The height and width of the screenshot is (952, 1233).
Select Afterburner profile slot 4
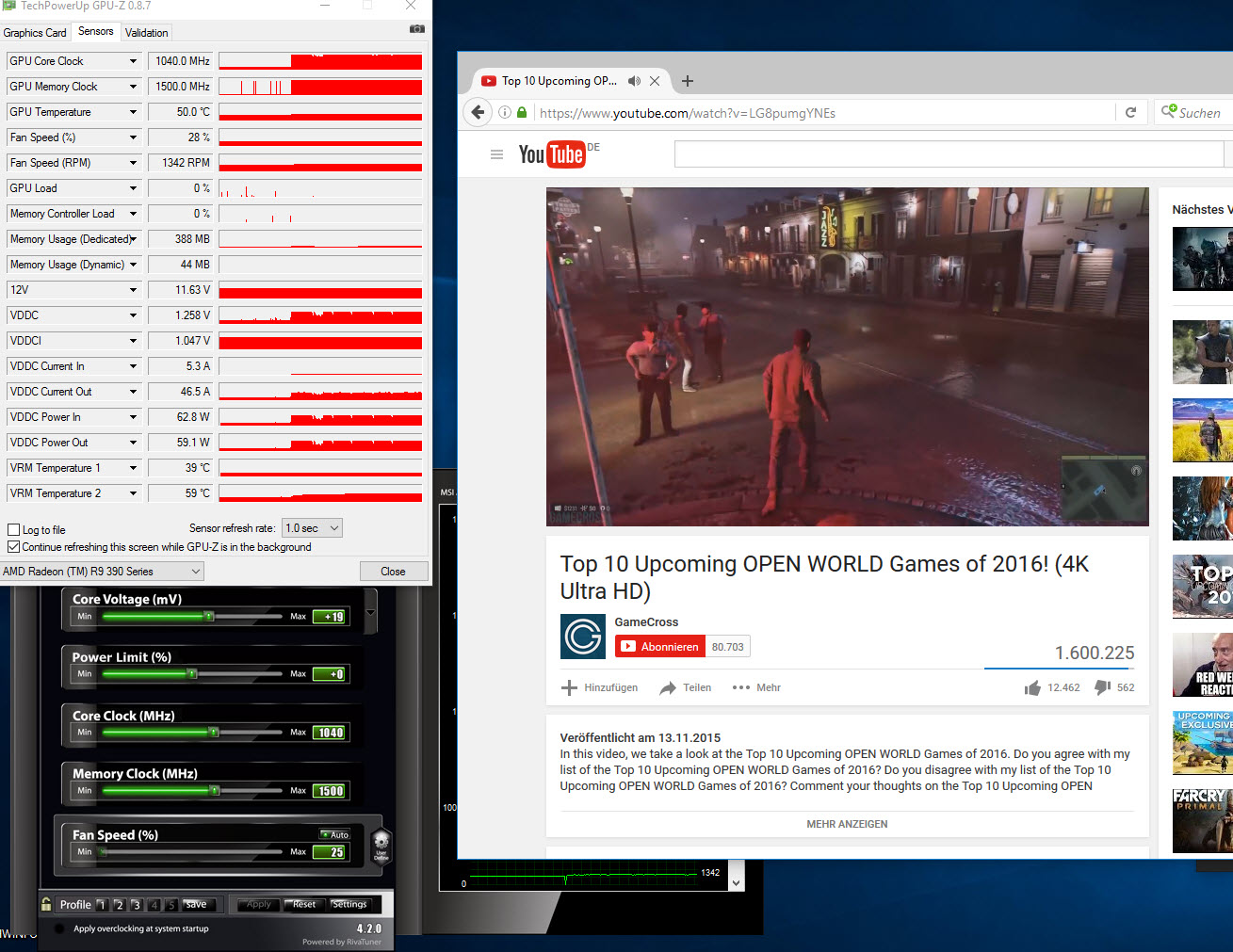(154, 905)
